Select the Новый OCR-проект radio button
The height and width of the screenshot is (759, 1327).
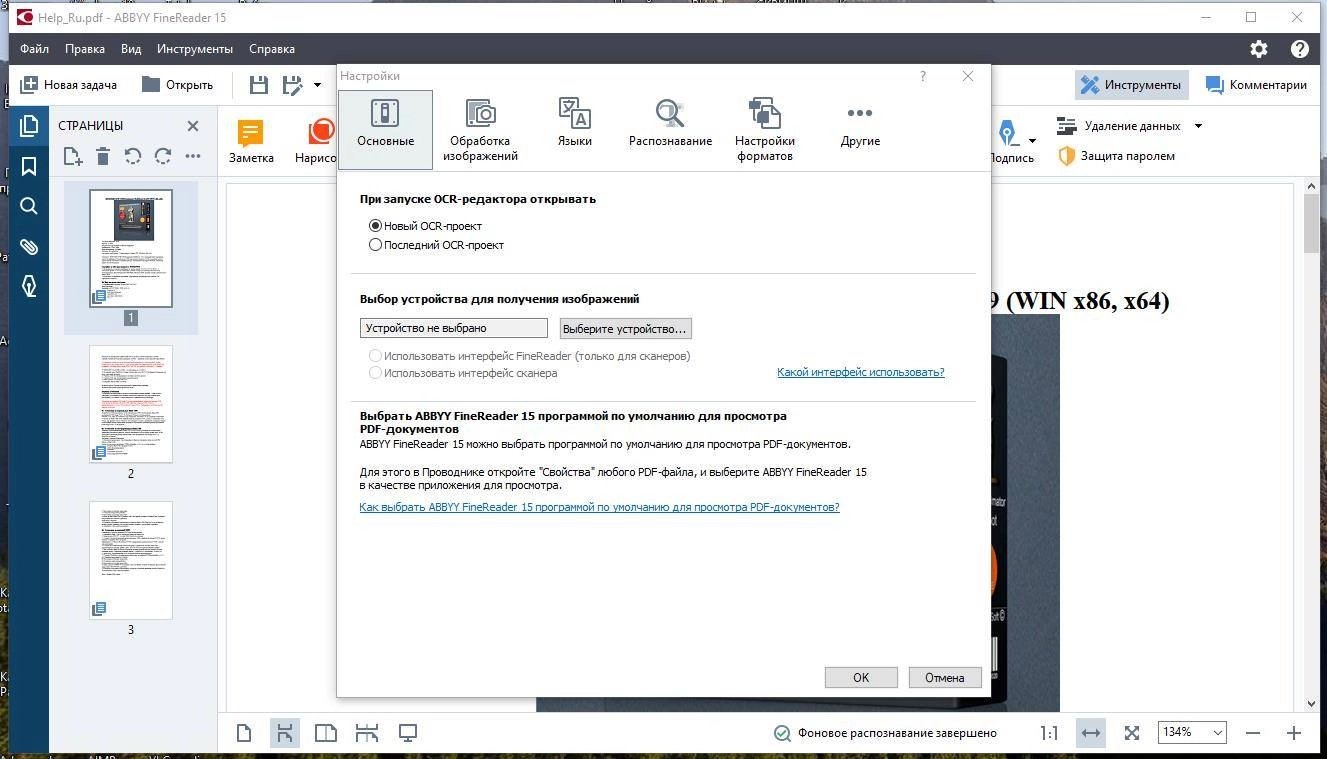[x=426, y=226]
